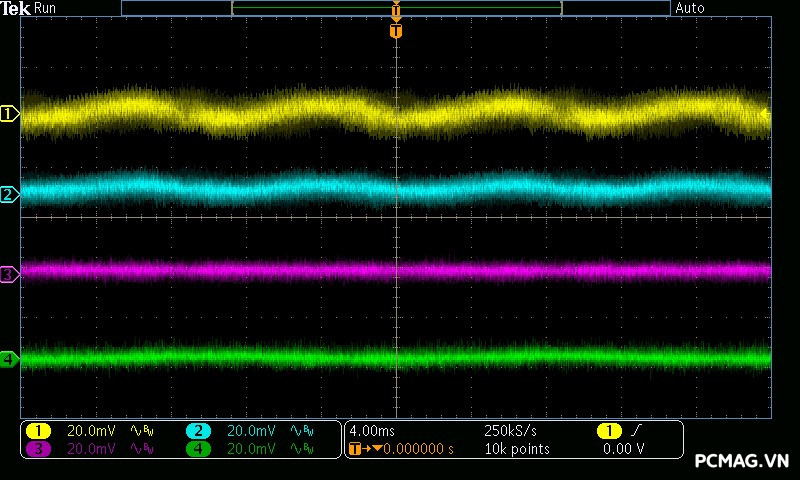
Task: Click the 0.00 V trigger level readout
Action: click(623, 449)
